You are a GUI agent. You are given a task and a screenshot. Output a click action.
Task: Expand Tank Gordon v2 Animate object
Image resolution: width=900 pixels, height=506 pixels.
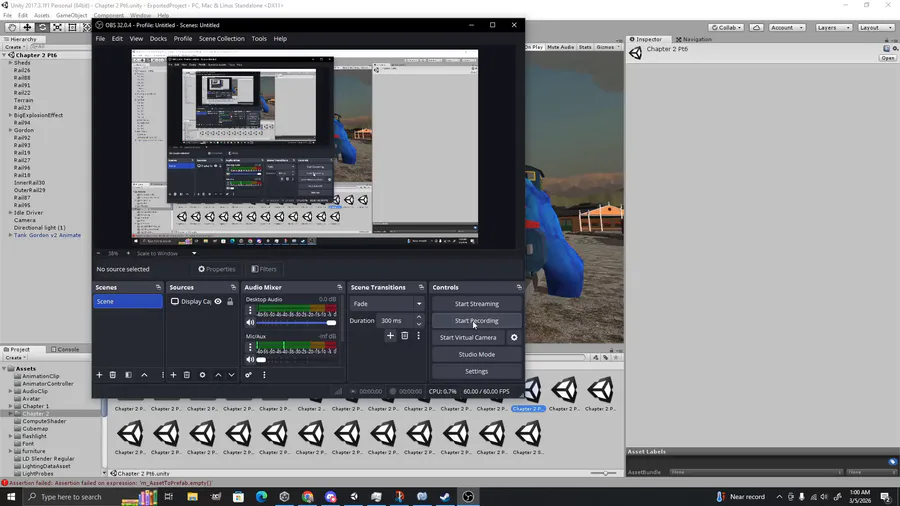tap(10, 235)
